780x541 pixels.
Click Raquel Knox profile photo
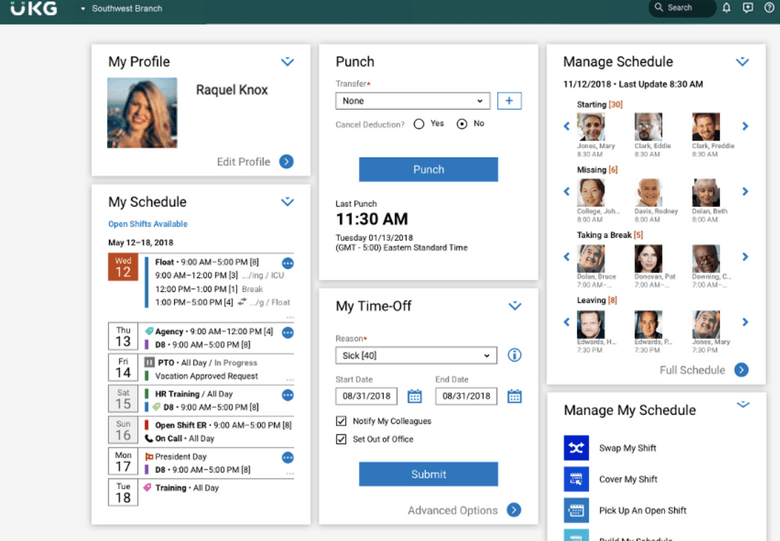point(142,113)
